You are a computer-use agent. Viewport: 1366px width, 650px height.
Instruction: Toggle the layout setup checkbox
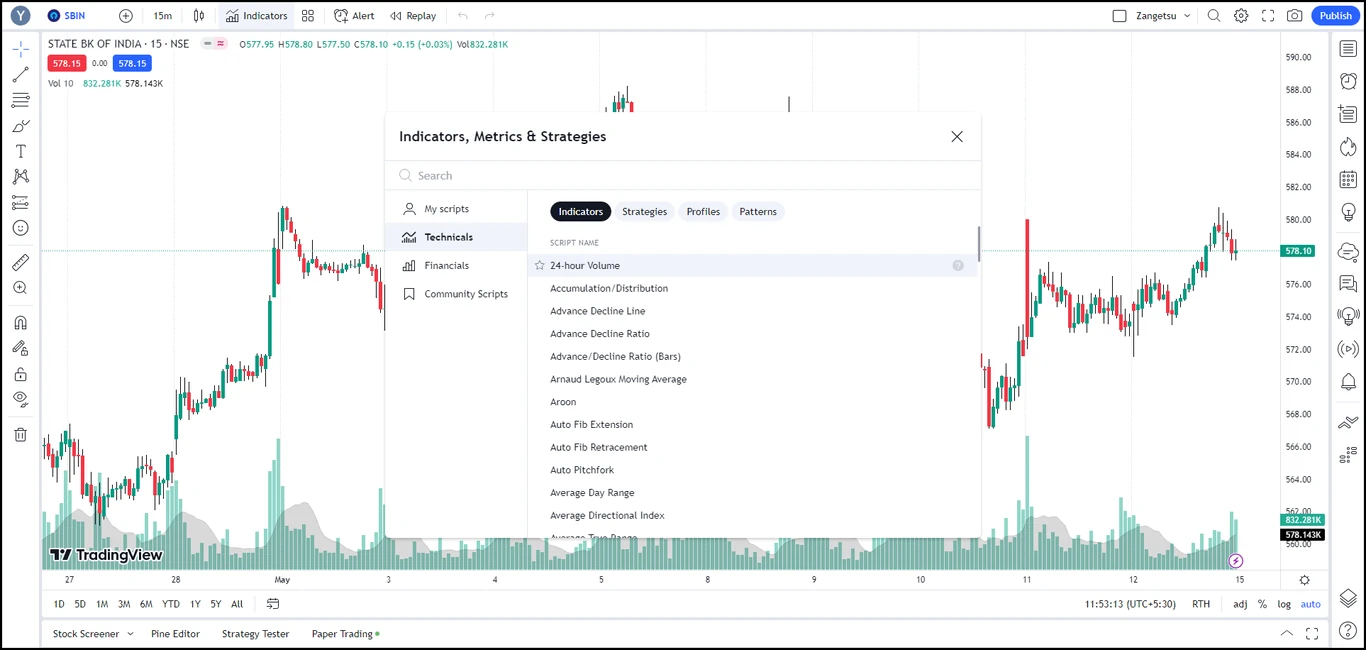(x=1119, y=16)
